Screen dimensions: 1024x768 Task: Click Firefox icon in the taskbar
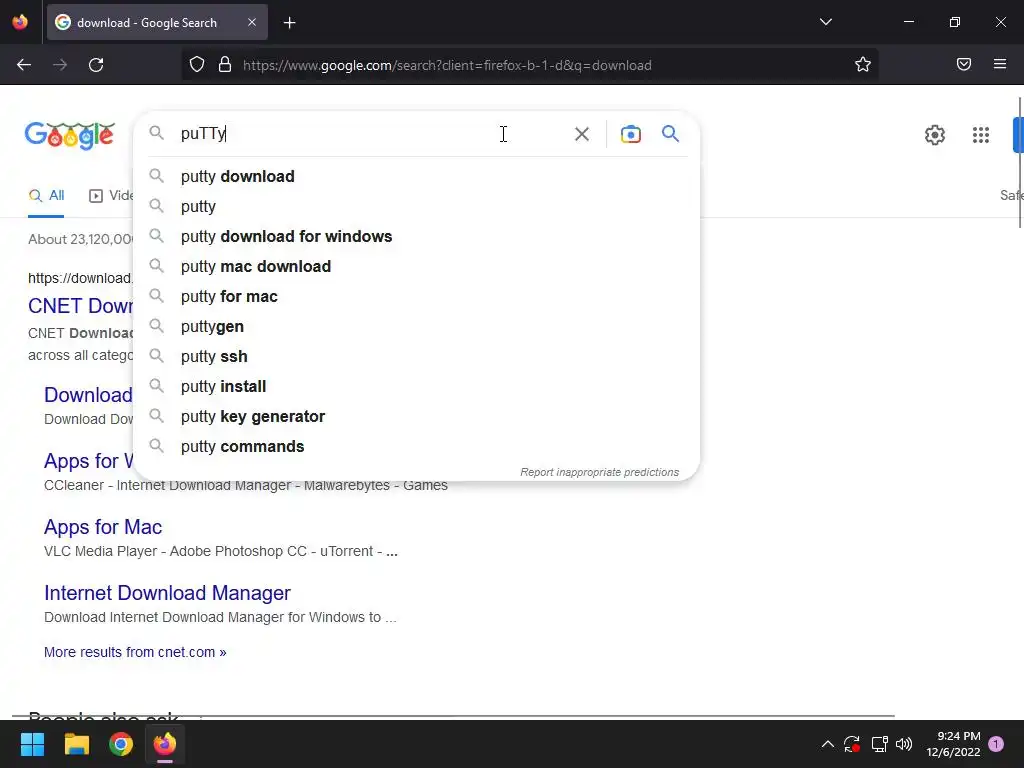[x=165, y=744]
